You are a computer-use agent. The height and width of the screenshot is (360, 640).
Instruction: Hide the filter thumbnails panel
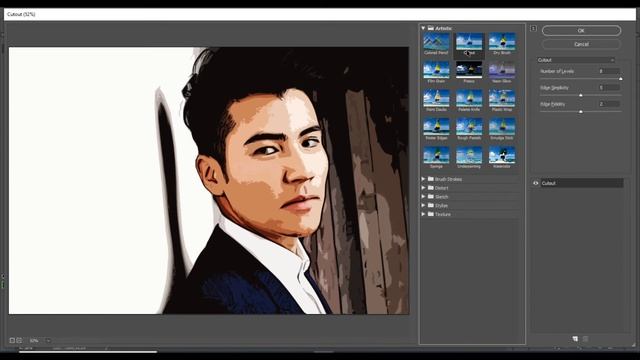pyautogui.click(x=533, y=28)
